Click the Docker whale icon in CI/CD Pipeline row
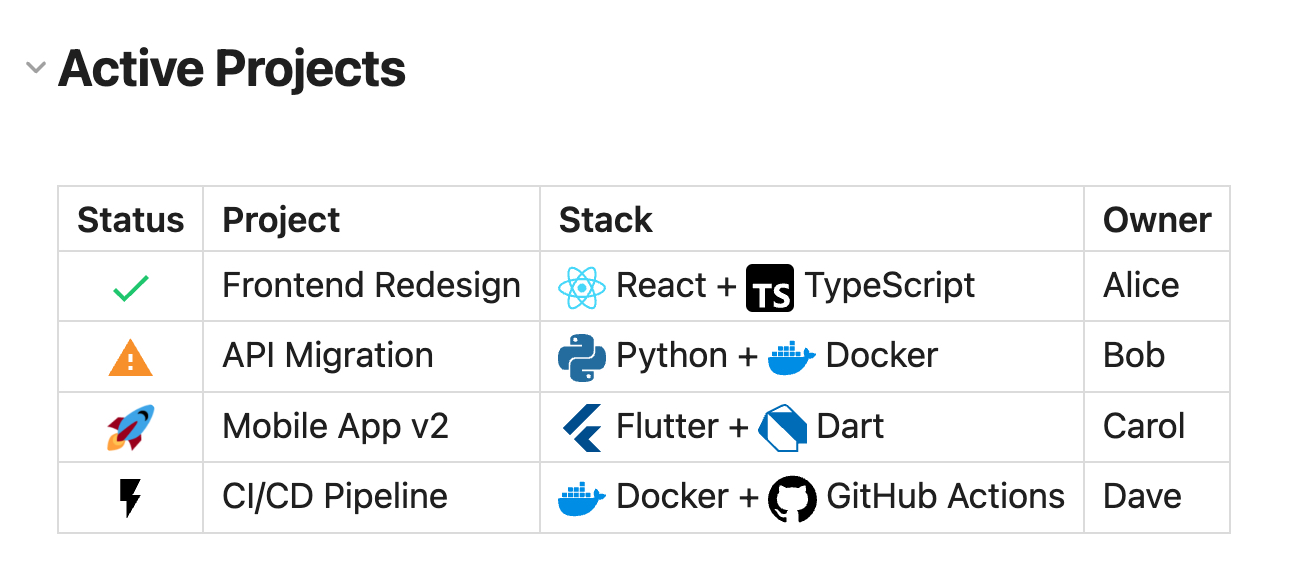Screen dimensions: 1303x576 [x=582, y=498]
